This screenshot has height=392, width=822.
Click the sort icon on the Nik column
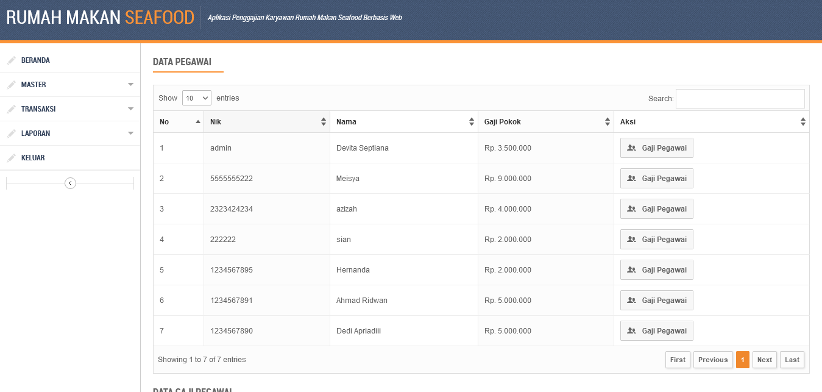[x=323, y=122]
